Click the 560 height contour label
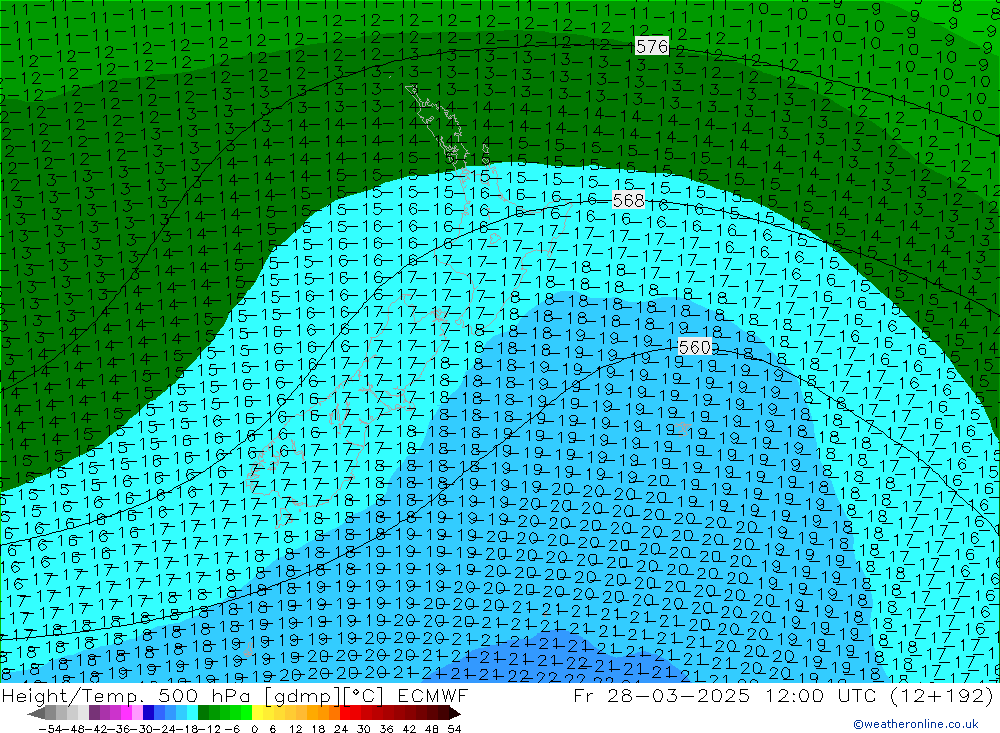Image resolution: width=1000 pixels, height=733 pixels. (x=695, y=347)
